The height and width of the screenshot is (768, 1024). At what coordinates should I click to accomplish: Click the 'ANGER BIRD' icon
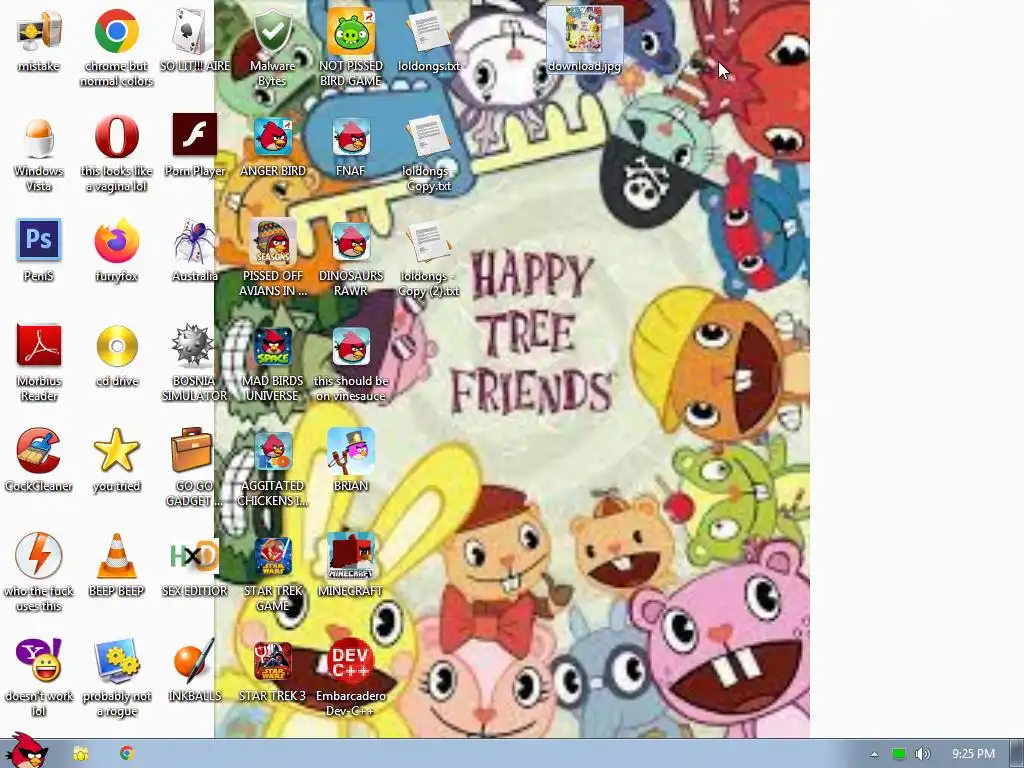coord(272,136)
